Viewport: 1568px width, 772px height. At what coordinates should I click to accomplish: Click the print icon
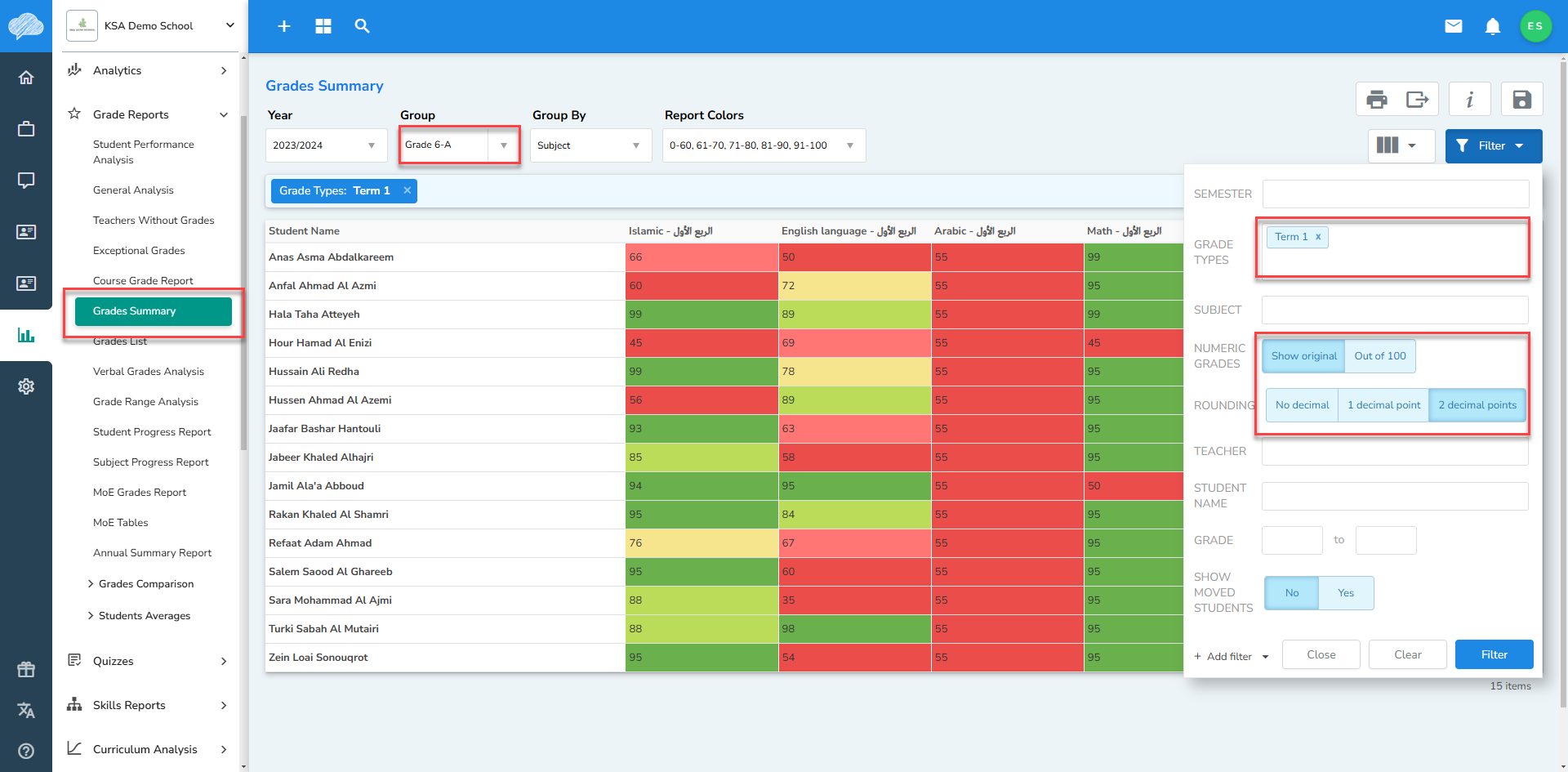coord(1377,100)
